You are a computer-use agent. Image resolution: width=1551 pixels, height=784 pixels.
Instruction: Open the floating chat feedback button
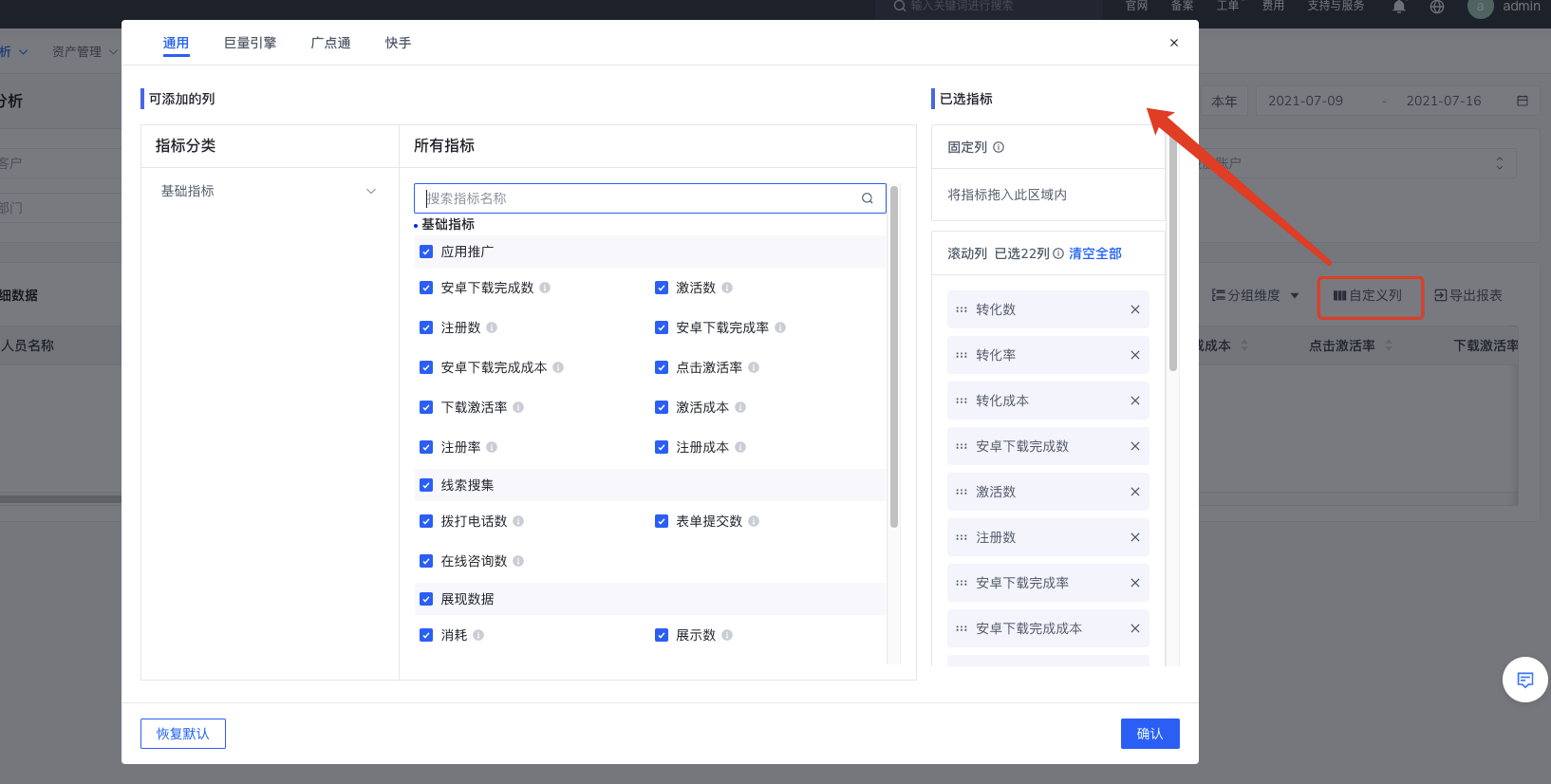pos(1524,680)
